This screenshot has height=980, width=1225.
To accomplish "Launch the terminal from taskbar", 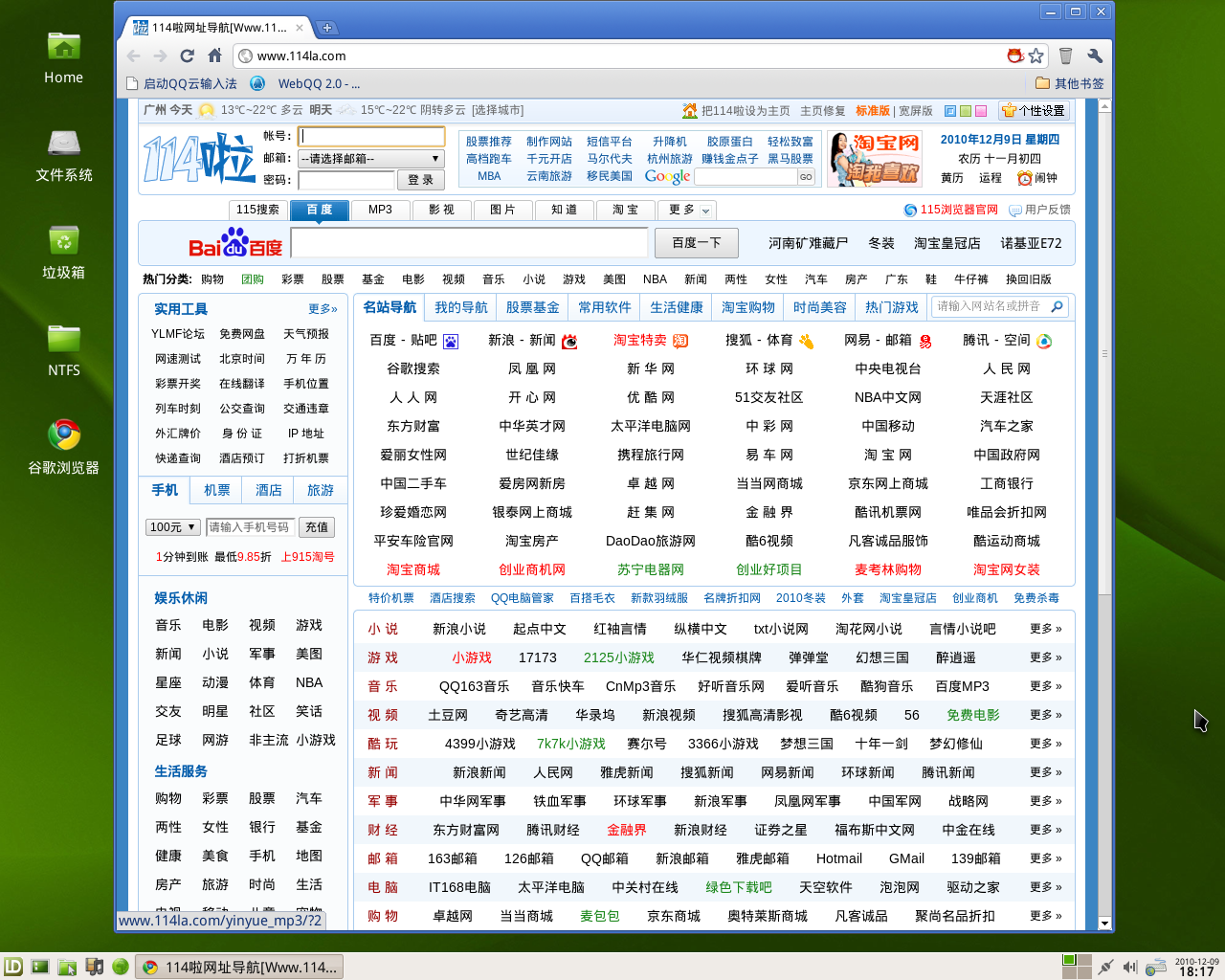I will (x=40, y=967).
